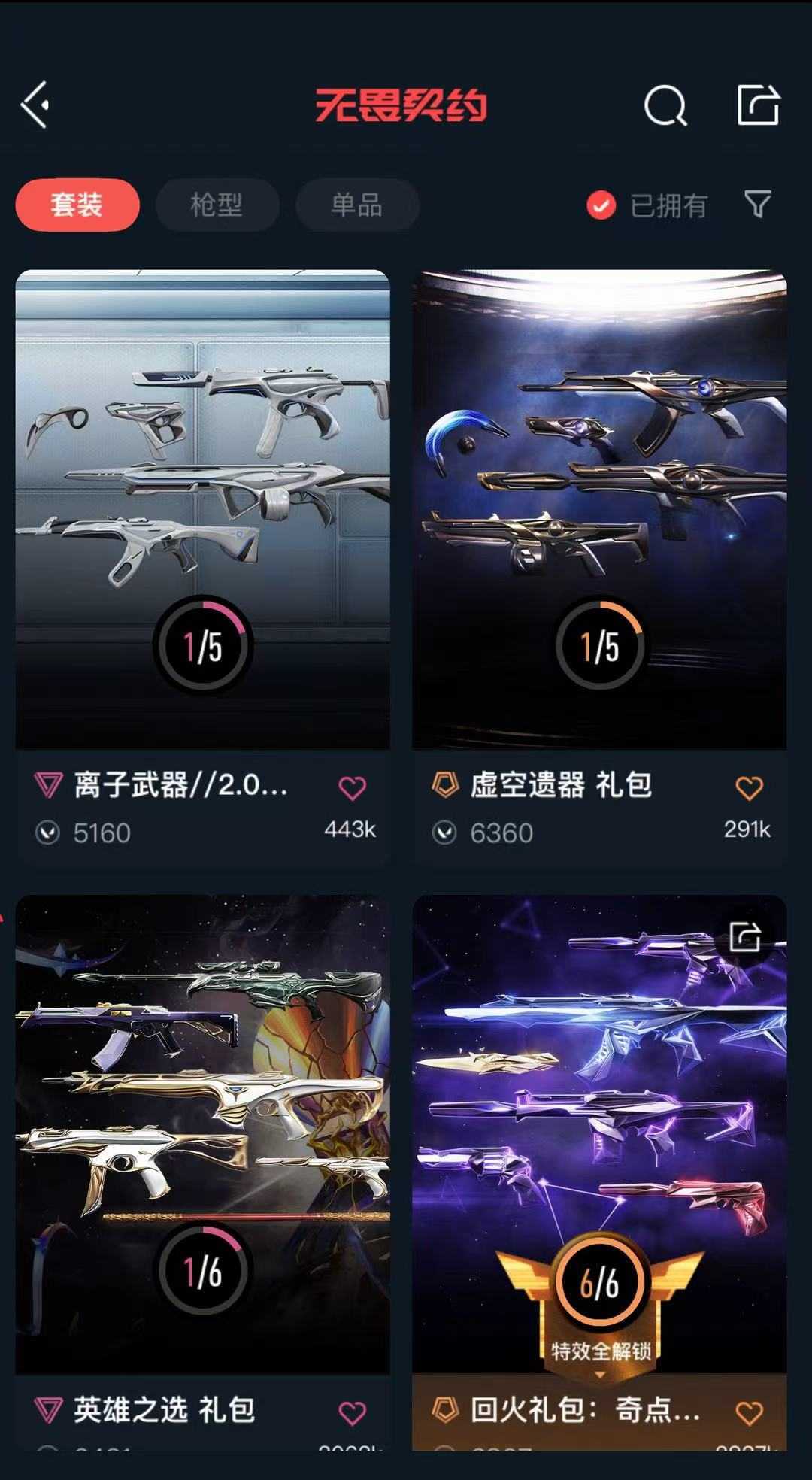
Task: Toggle the 已拥有 owned checkbox
Action: tap(601, 205)
